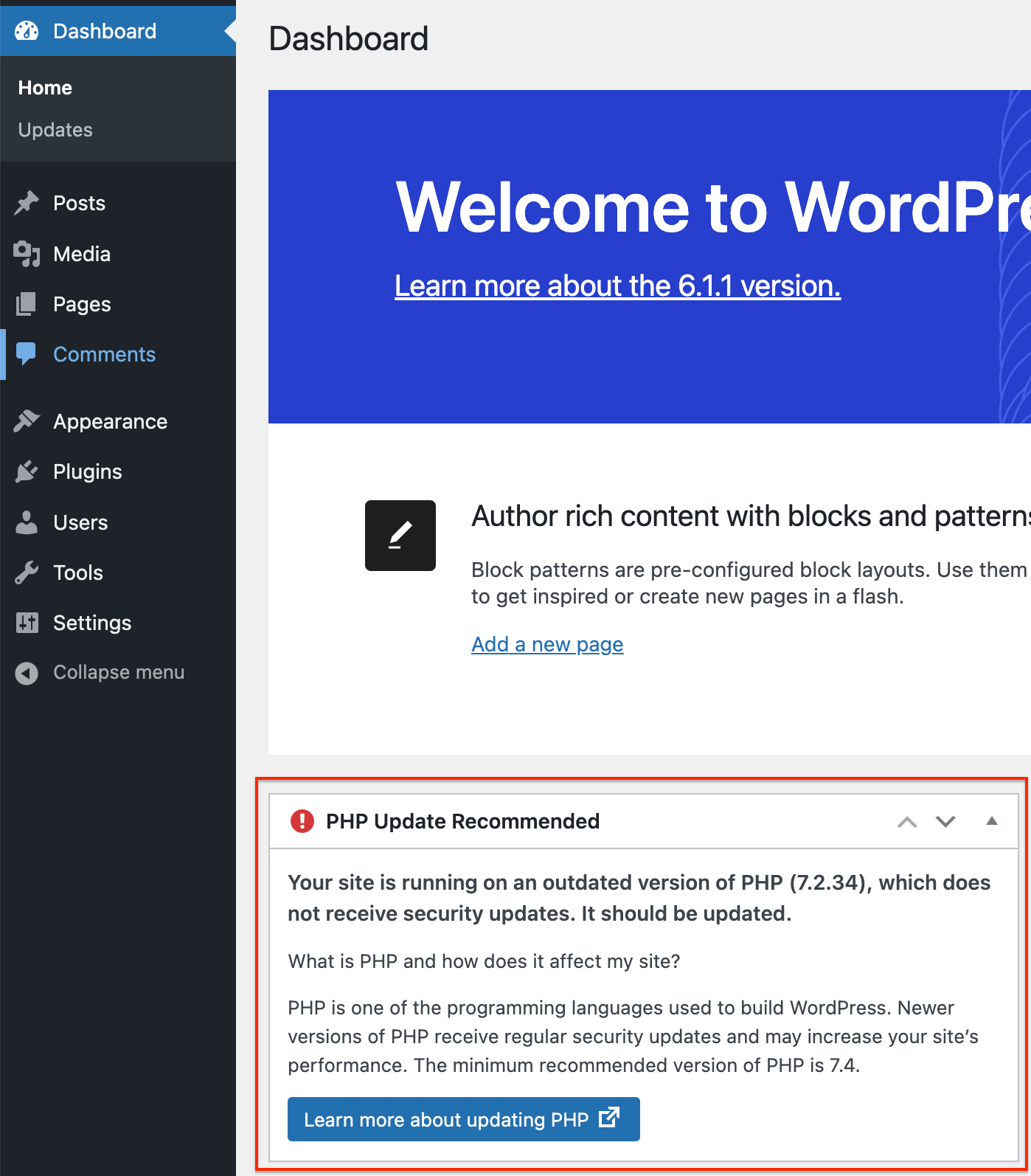1031x1176 pixels.
Task: Click the Pages stacked-sheets icon
Action: pyautogui.click(x=27, y=304)
